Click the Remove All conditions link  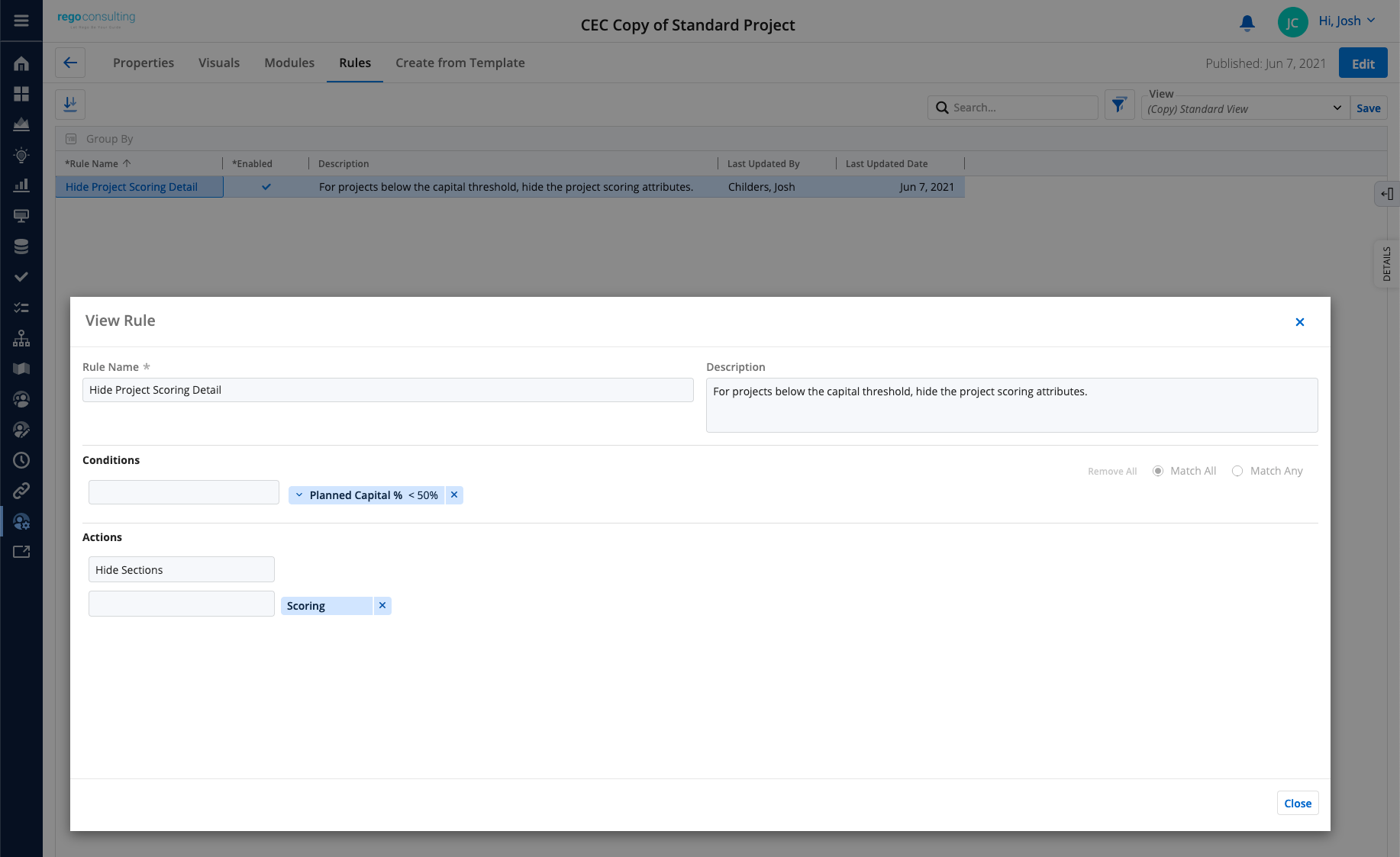pos(1111,472)
